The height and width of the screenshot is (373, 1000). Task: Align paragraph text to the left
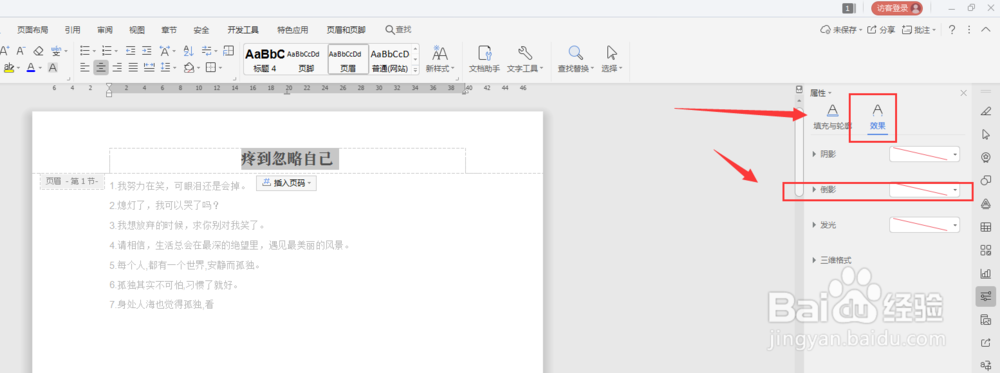click(x=85, y=67)
